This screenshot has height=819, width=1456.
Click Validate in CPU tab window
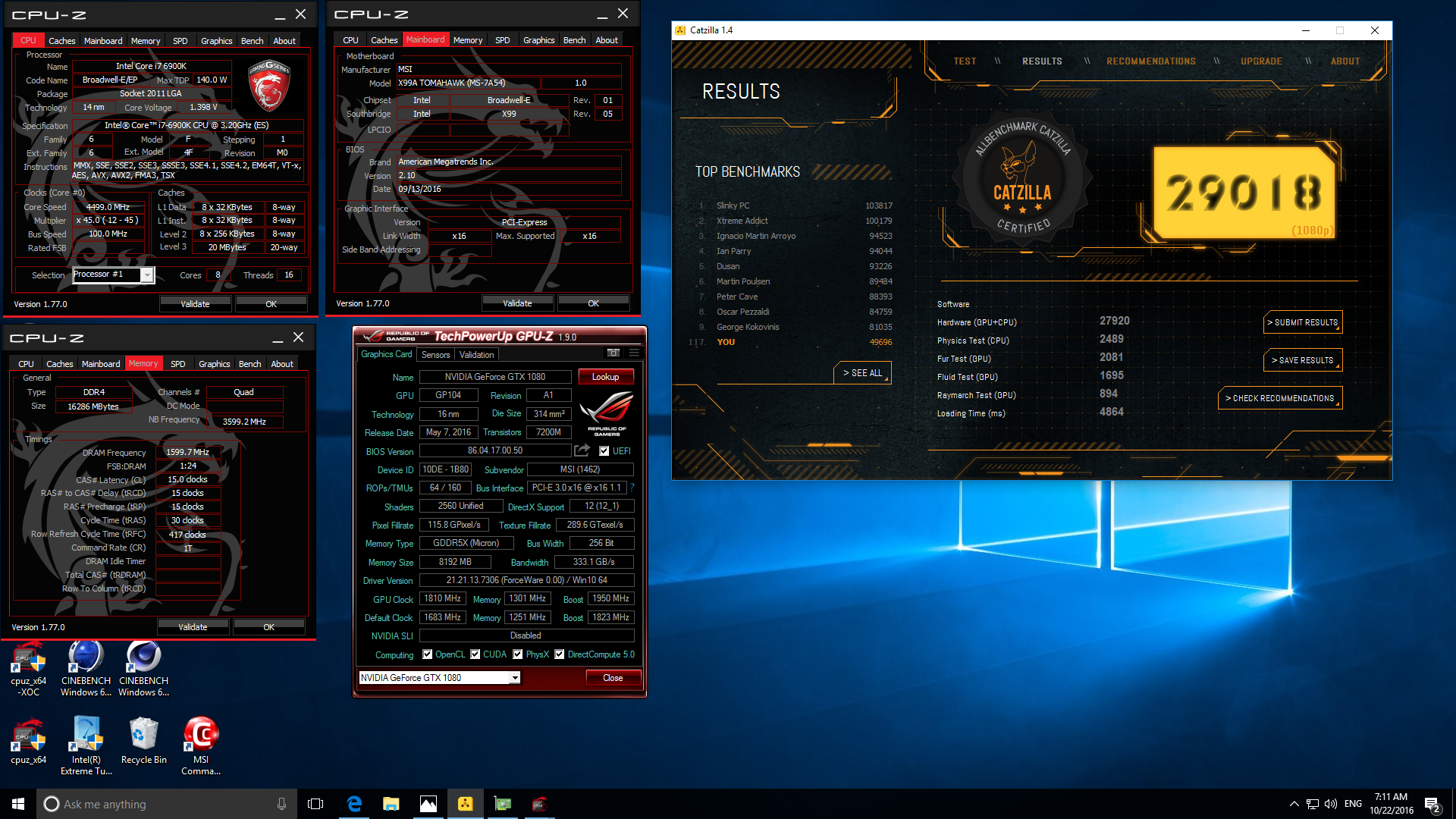point(195,304)
